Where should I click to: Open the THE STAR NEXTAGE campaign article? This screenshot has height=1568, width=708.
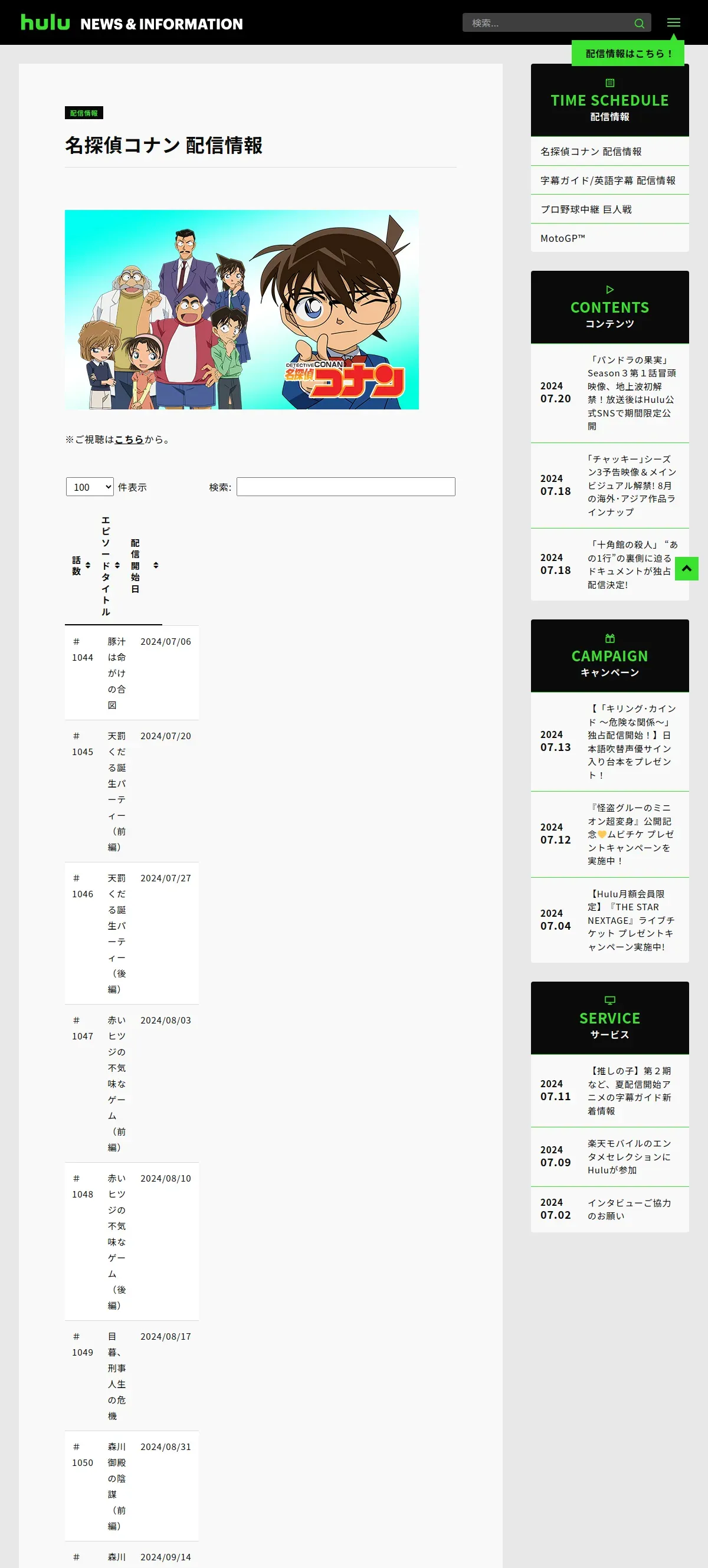click(x=609, y=920)
